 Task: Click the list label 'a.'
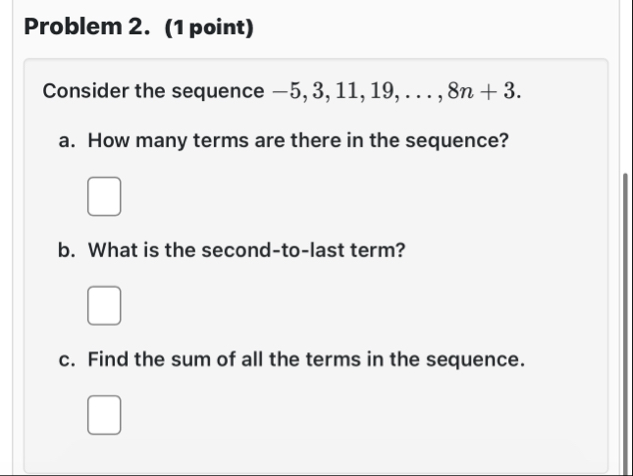point(67,141)
